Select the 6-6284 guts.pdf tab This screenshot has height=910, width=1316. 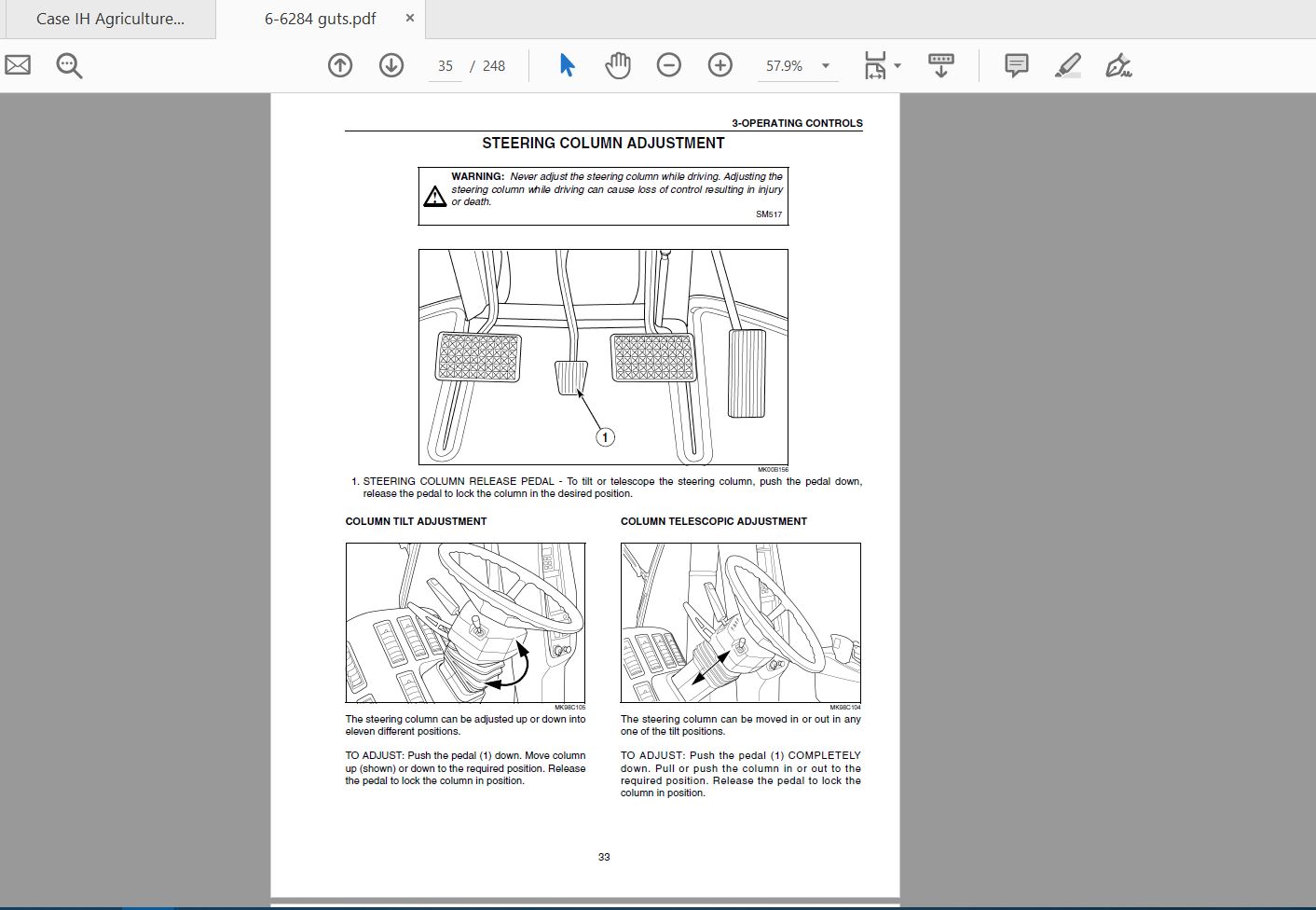pyautogui.click(x=320, y=19)
